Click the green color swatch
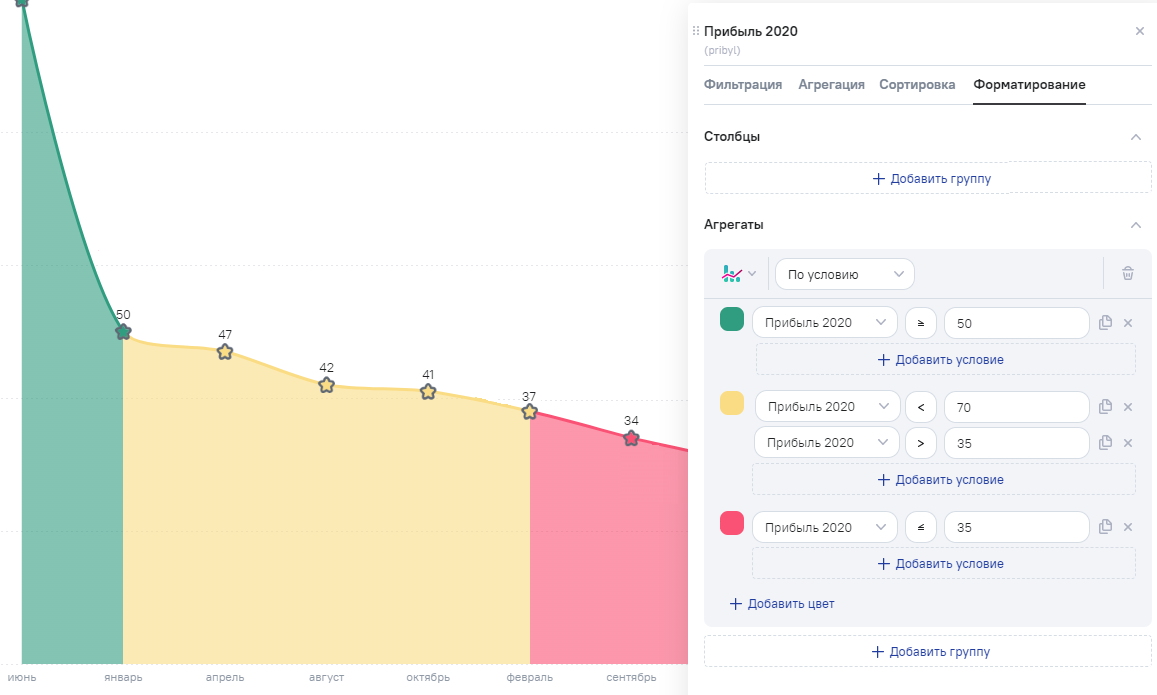 click(732, 320)
